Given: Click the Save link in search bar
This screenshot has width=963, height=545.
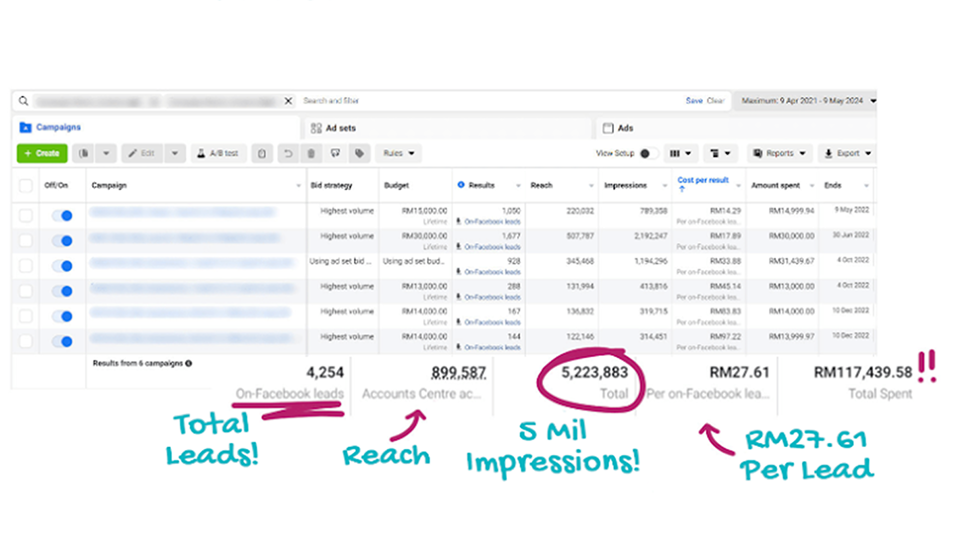Looking at the screenshot, I should click(693, 101).
